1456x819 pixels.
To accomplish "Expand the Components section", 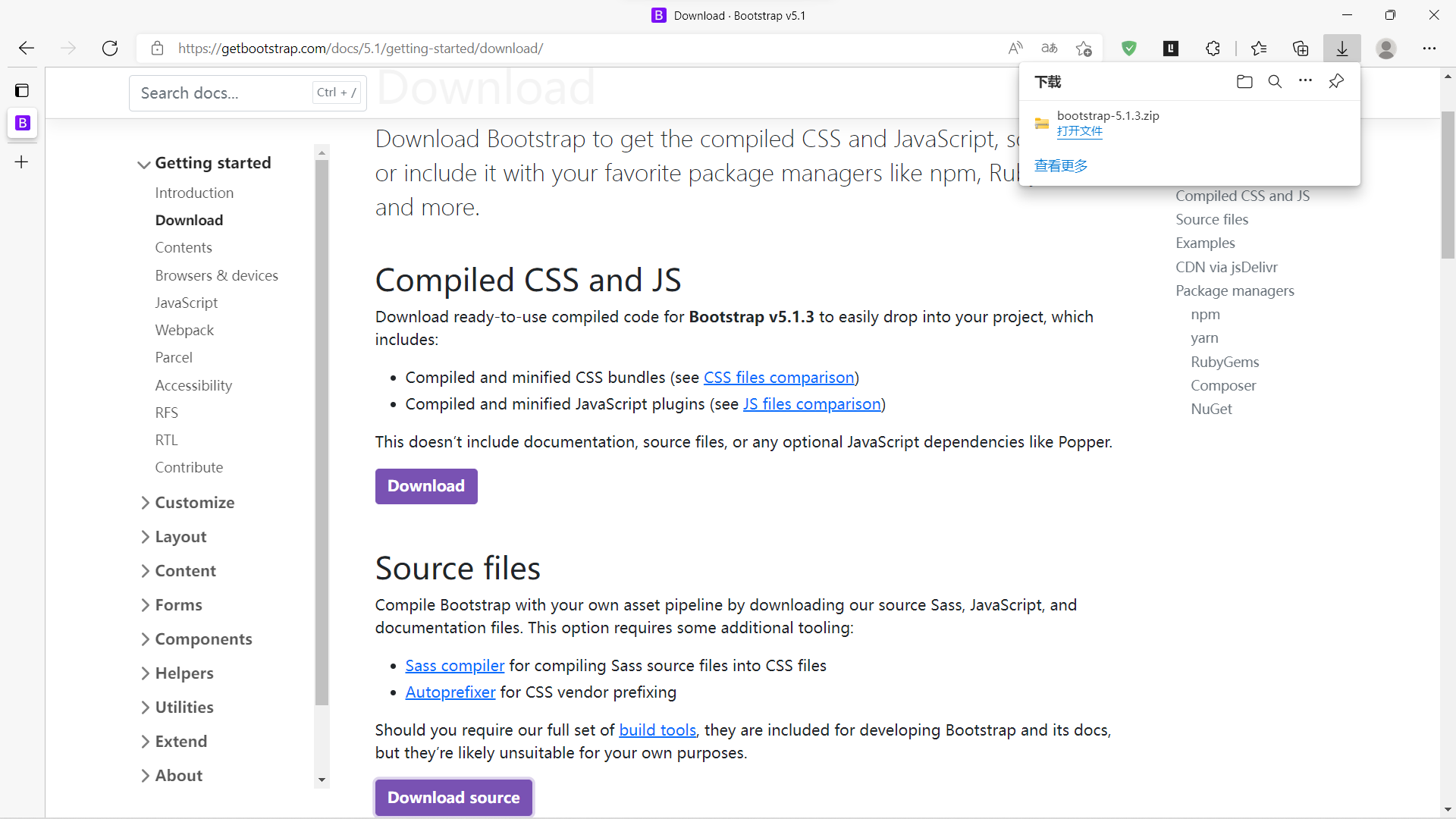I will (x=202, y=639).
